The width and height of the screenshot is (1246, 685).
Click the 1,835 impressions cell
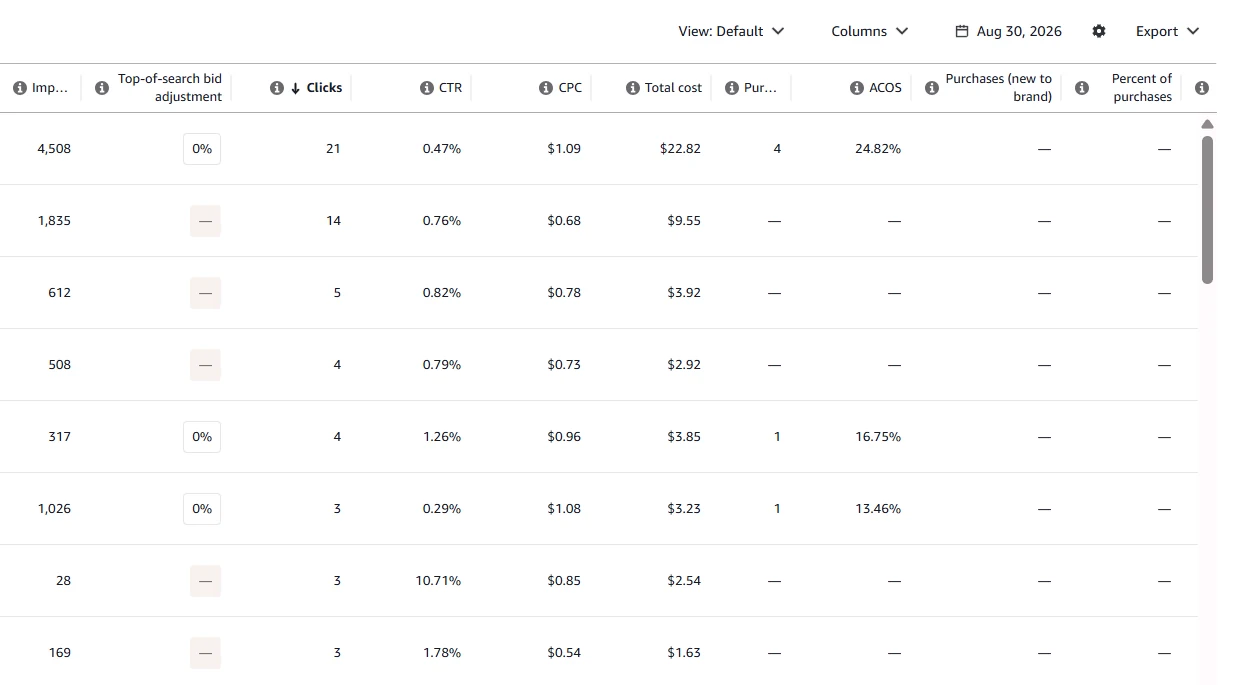pyautogui.click(x=54, y=221)
